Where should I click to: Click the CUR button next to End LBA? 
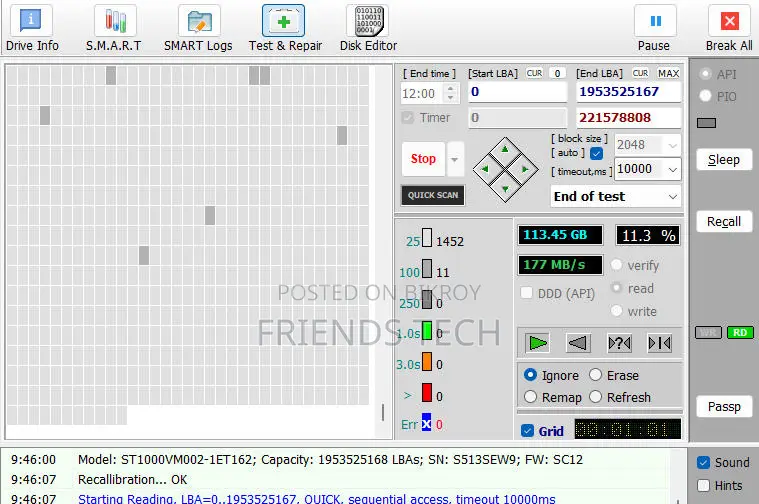click(640, 73)
